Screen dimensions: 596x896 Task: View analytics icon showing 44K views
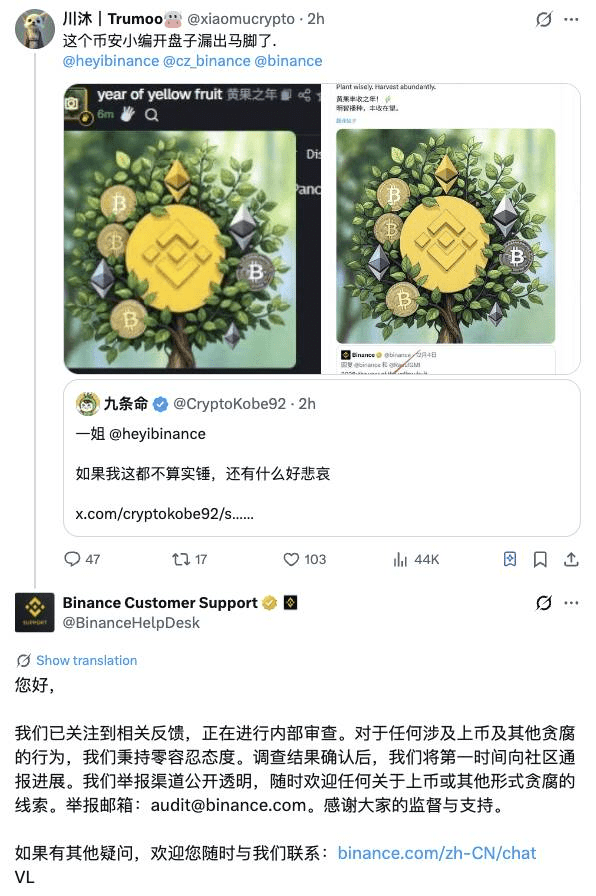pos(400,559)
